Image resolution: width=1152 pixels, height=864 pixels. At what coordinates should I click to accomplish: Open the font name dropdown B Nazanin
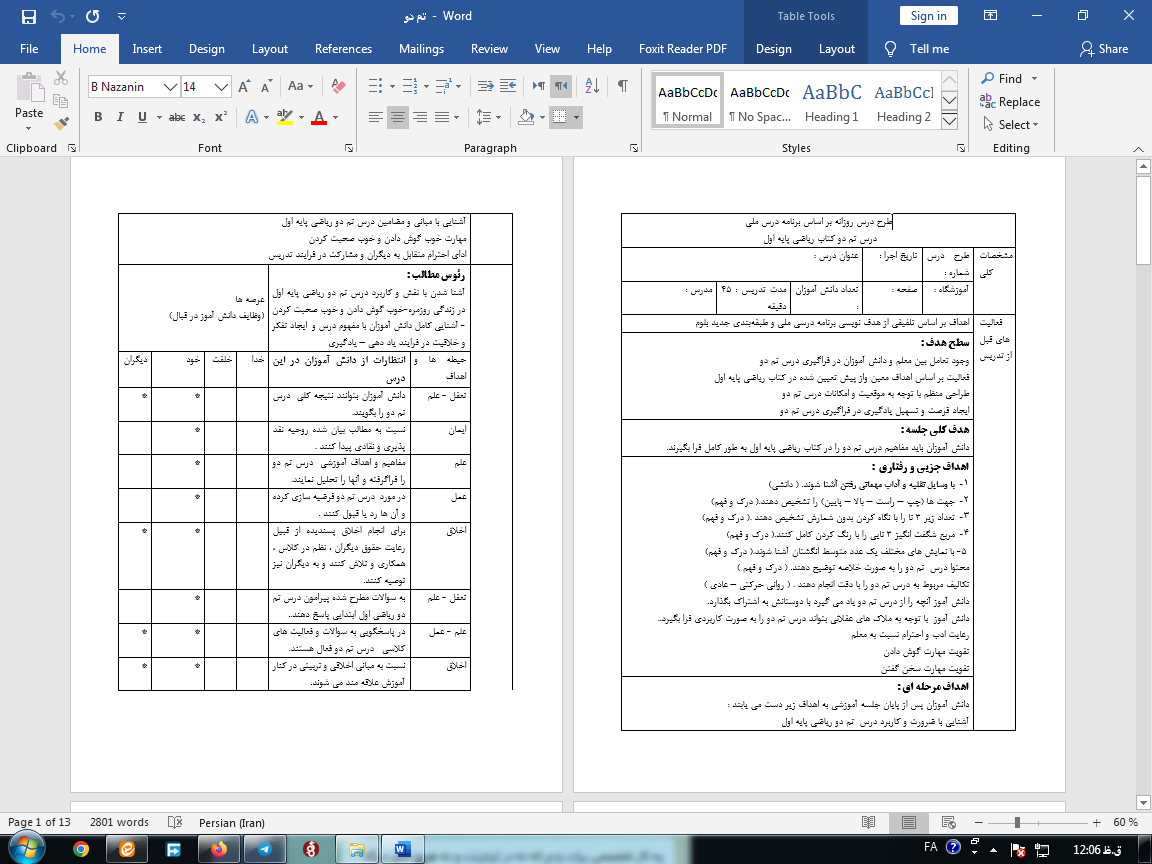click(x=171, y=87)
